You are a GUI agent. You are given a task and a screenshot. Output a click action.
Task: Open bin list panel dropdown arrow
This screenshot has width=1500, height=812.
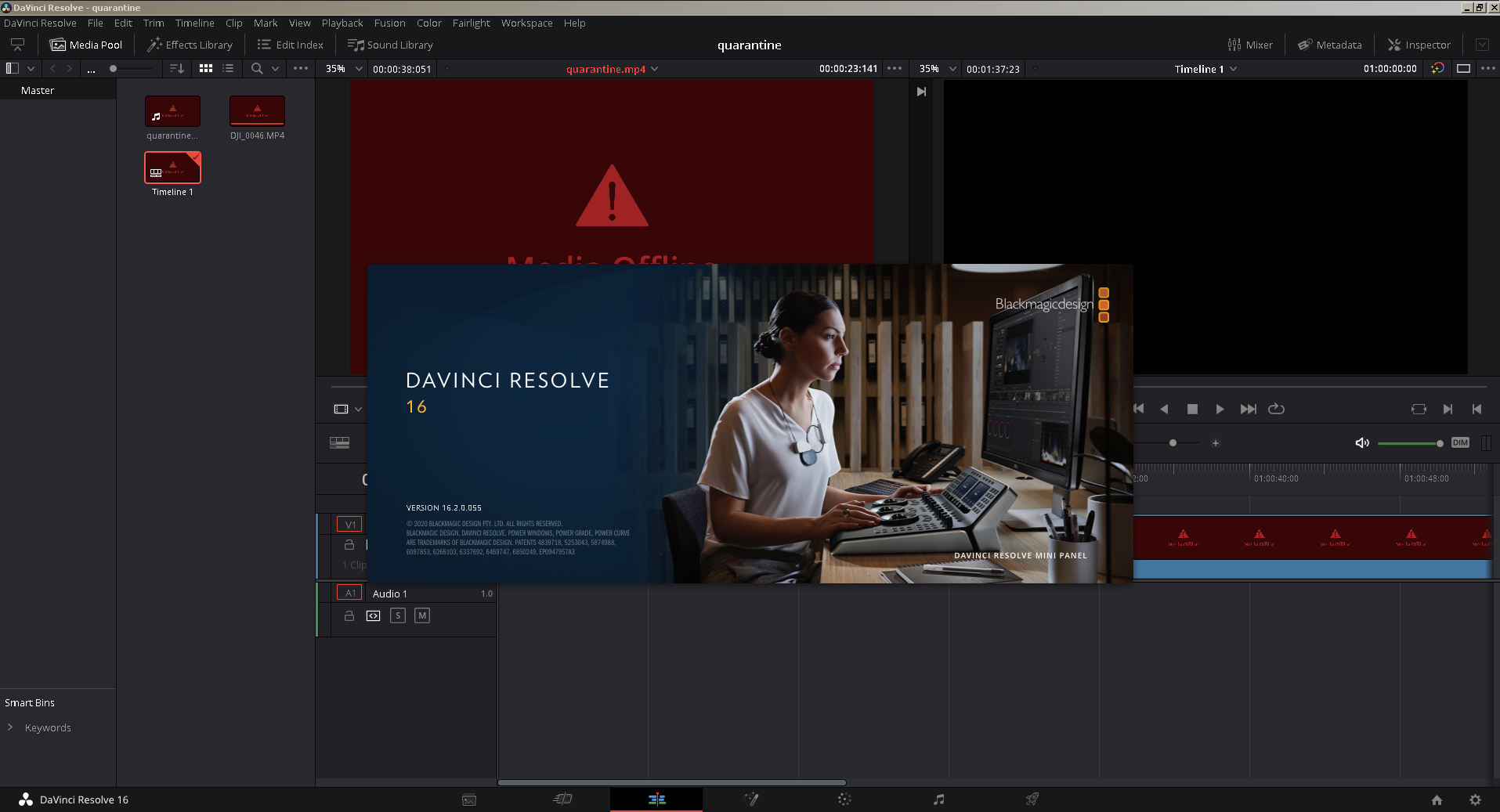click(31, 69)
